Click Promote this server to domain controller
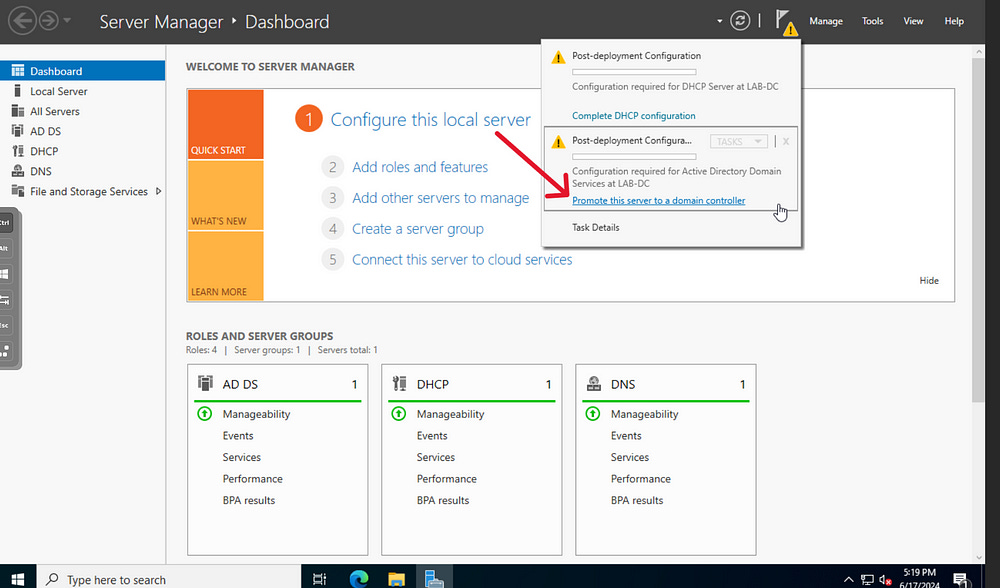The height and width of the screenshot is (588, 1000). (x=658, y=200)
